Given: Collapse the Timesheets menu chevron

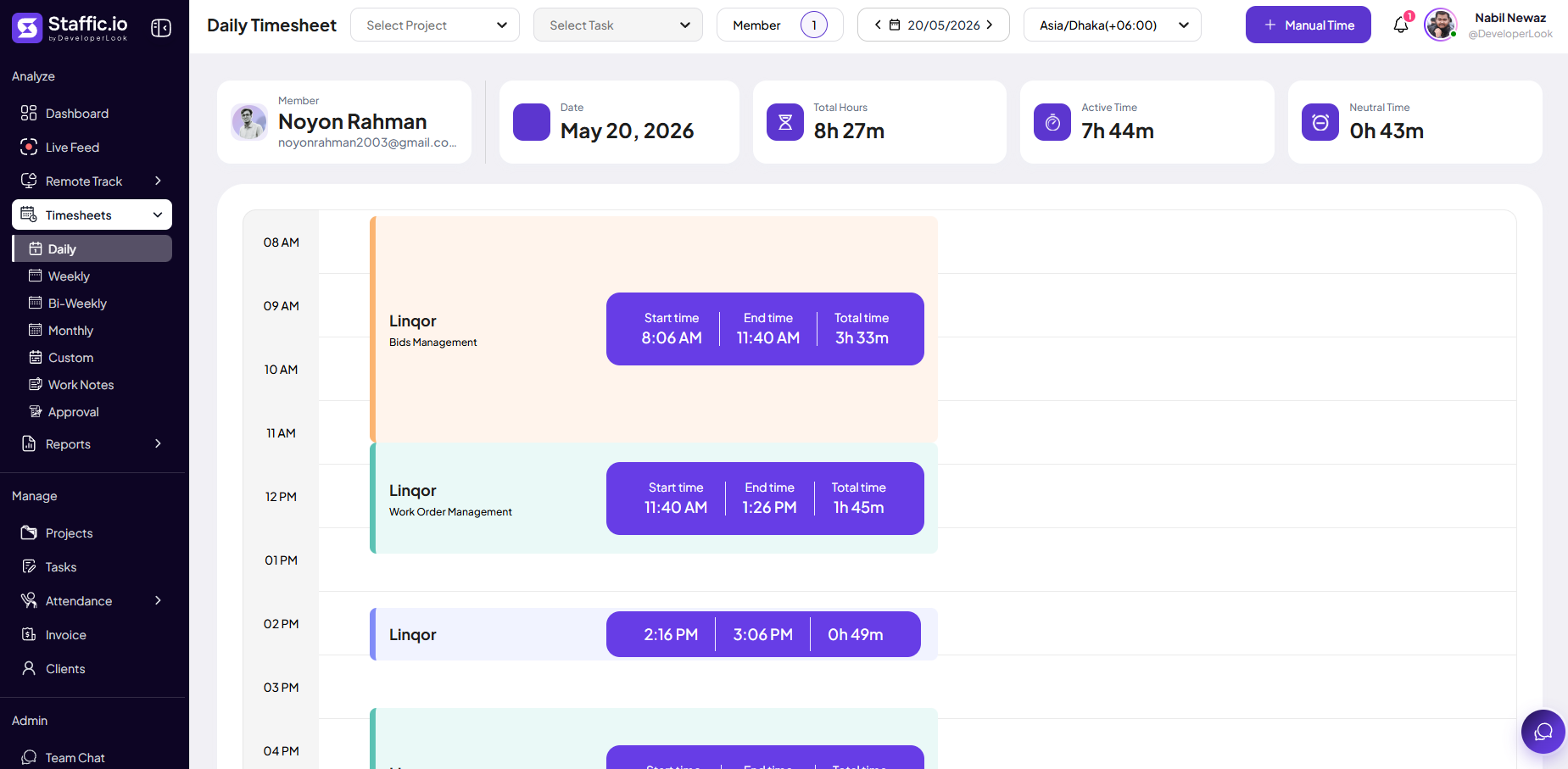Looking at the screenshot, I should coord(158,215).
